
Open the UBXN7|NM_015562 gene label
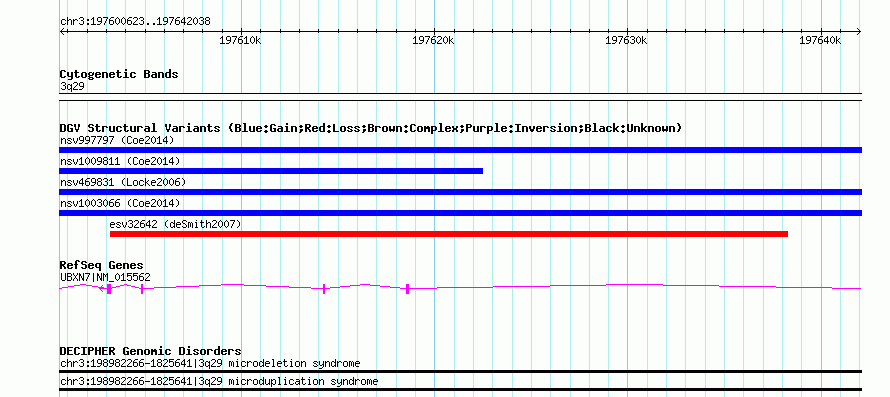click(105, 277)
